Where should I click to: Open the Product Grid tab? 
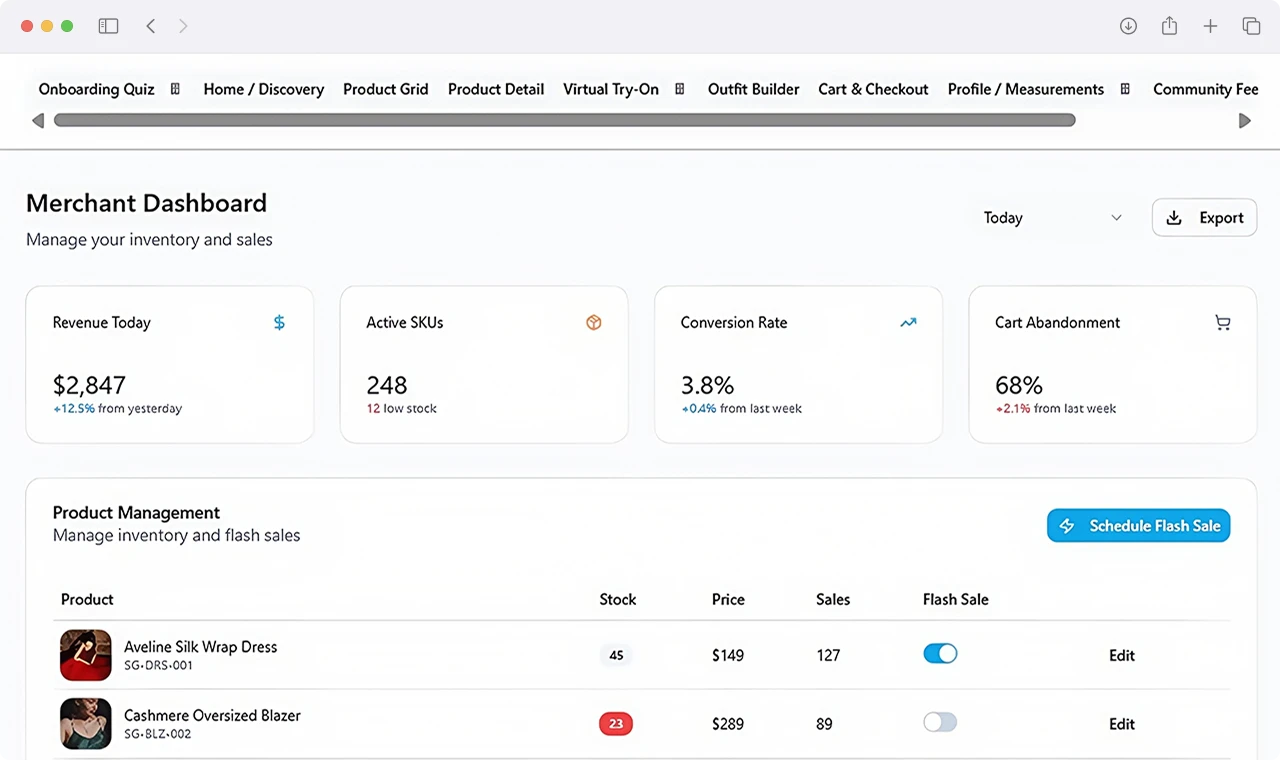386,89
